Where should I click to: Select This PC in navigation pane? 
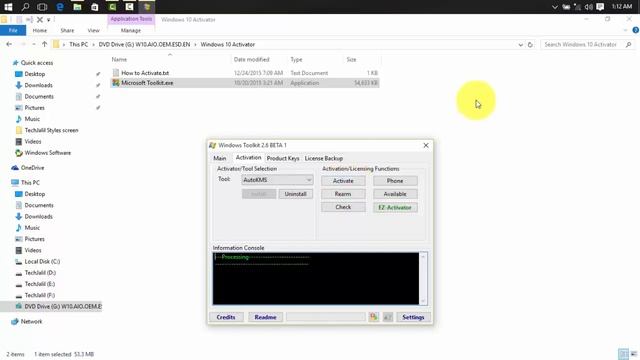pyautogui.click(x=30, y=182)
